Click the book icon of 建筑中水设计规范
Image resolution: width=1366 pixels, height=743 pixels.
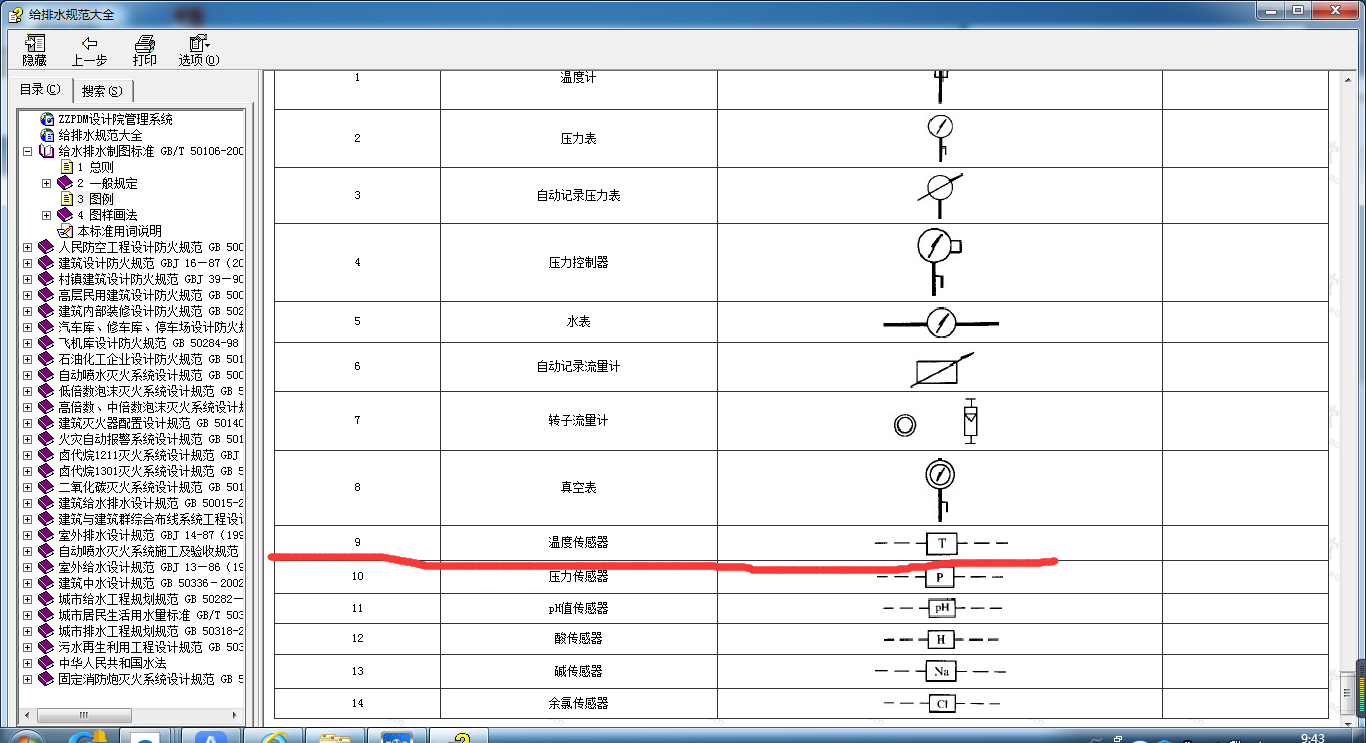click(46, 583)
